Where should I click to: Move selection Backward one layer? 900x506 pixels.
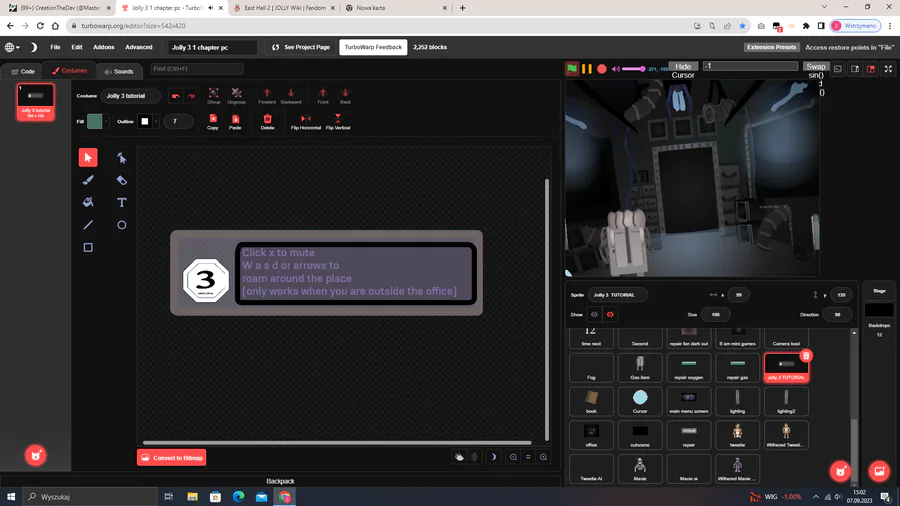point(291,96)
